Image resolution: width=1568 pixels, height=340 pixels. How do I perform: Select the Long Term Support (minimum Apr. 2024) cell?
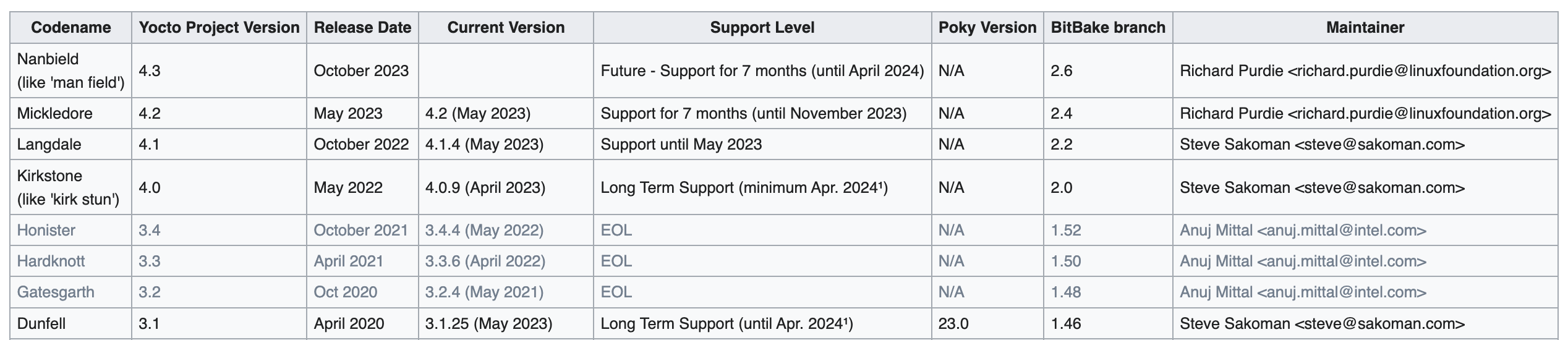coord(762,187)
